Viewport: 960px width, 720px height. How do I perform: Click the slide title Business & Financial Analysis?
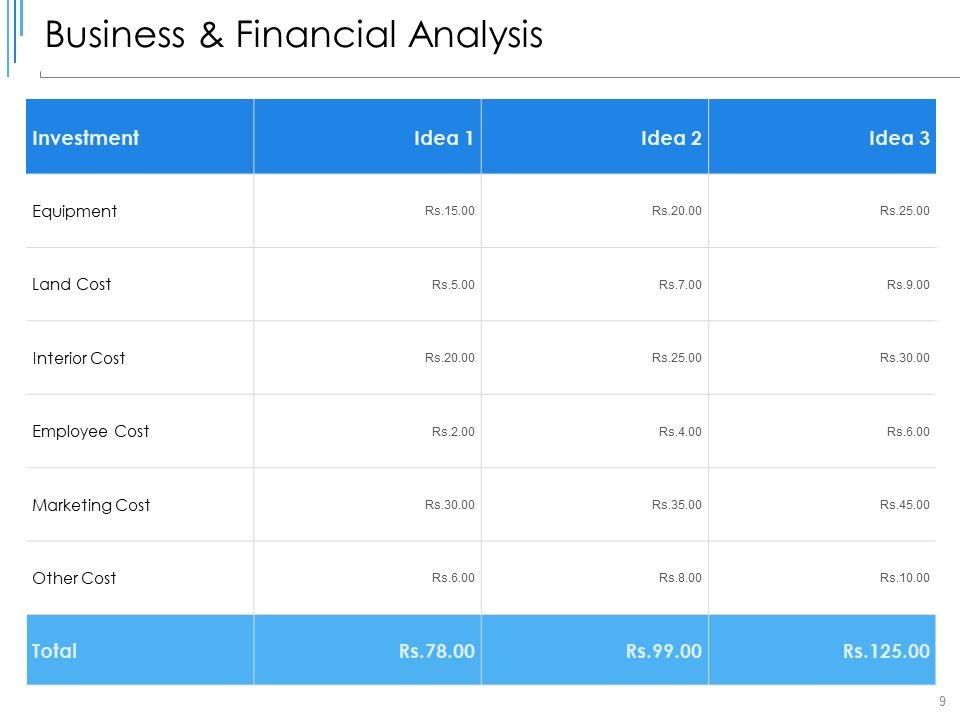pos(294,36)
